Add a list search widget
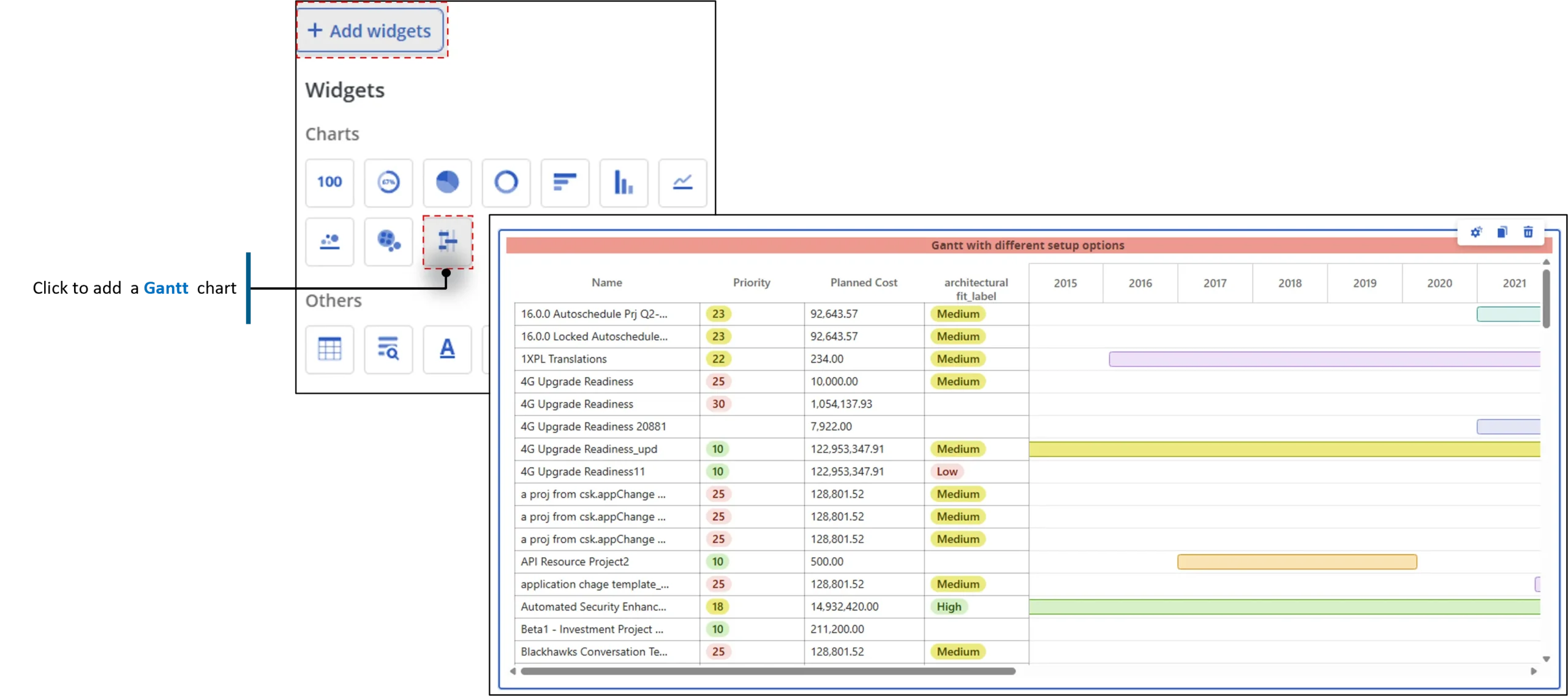This screenshot has width=1568, height=696. tap(388, 349)
